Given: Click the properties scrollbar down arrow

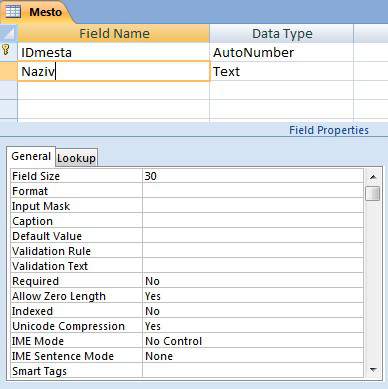Looking at the screenshot, I should tap(373, 370).
